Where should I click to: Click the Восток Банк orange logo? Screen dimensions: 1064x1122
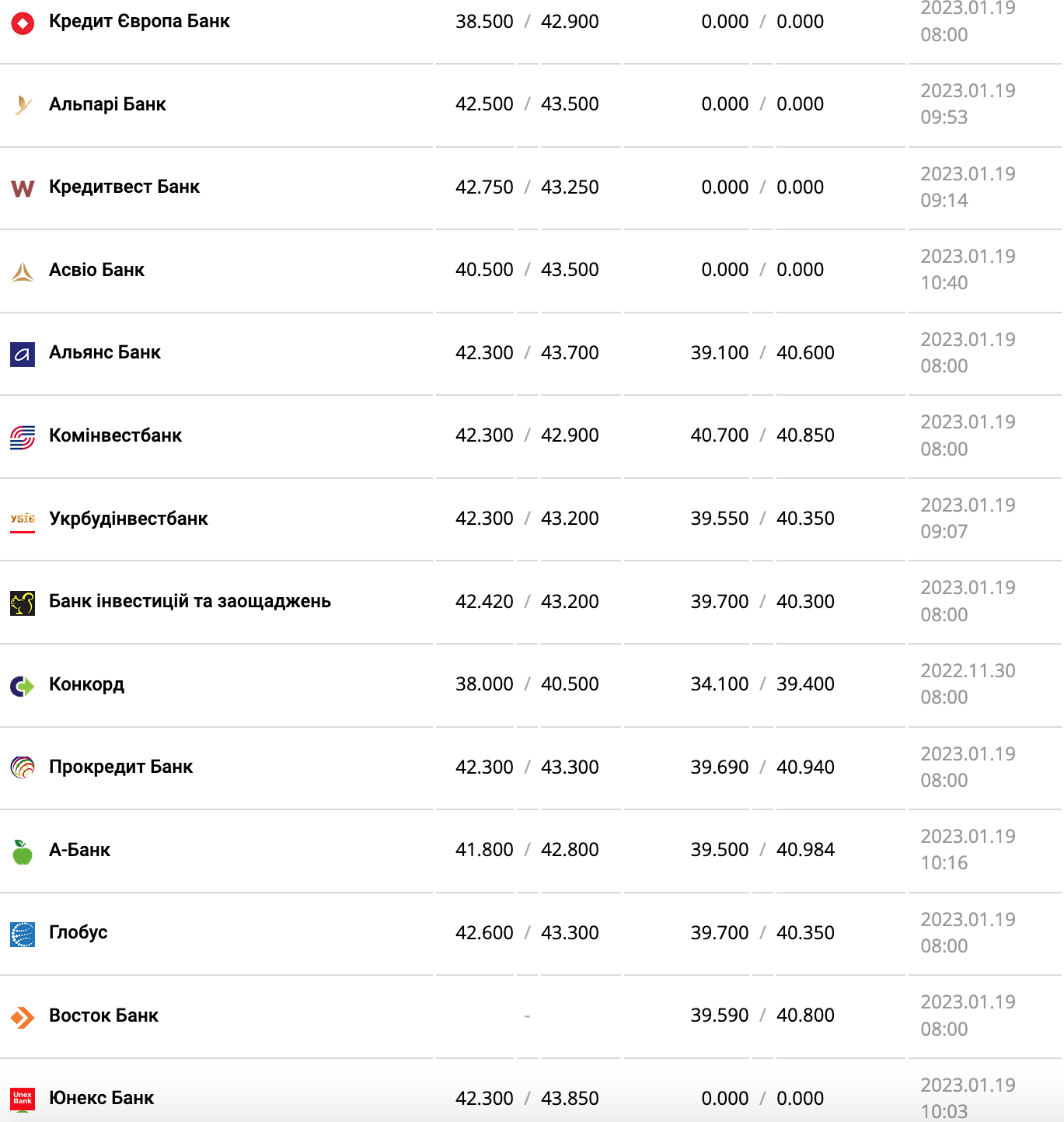tap(23, 1017)
